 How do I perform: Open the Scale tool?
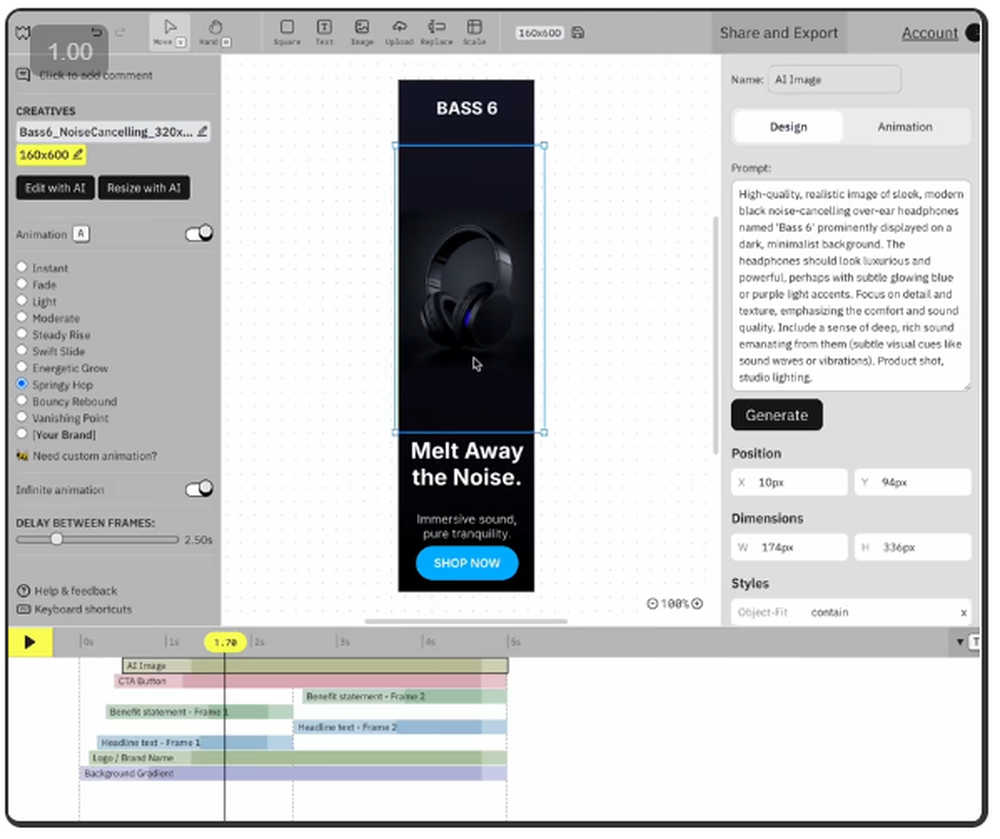(x=475, y=31)
